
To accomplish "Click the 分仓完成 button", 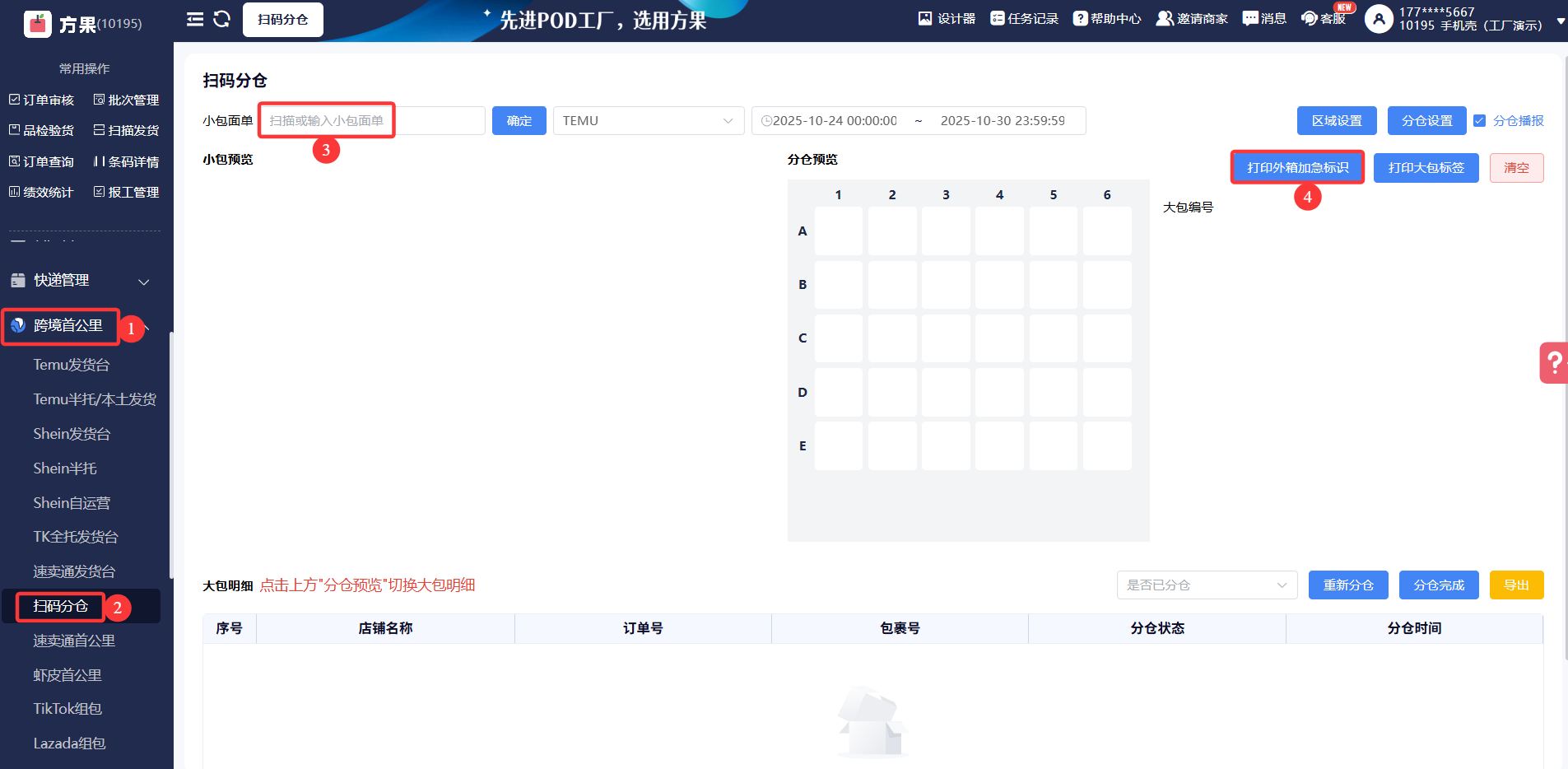I will pyautogui.click(x=1439, y=585).
